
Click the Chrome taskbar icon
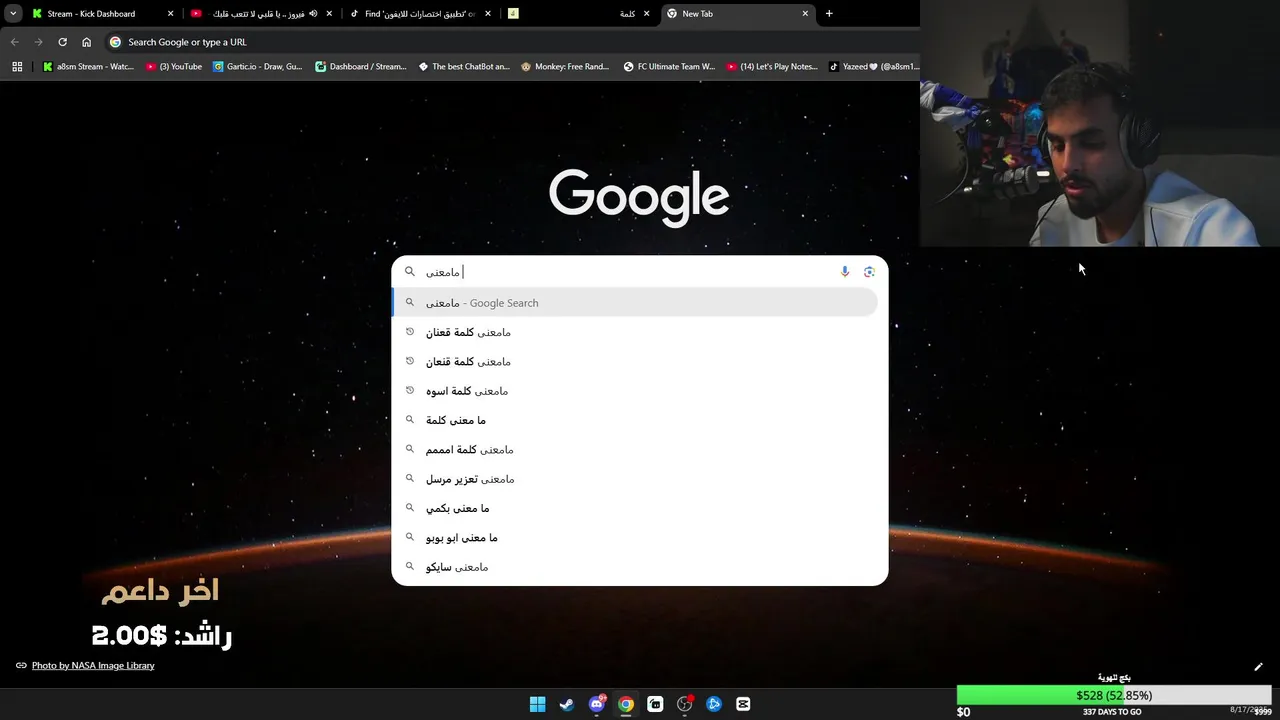[625, 704]
